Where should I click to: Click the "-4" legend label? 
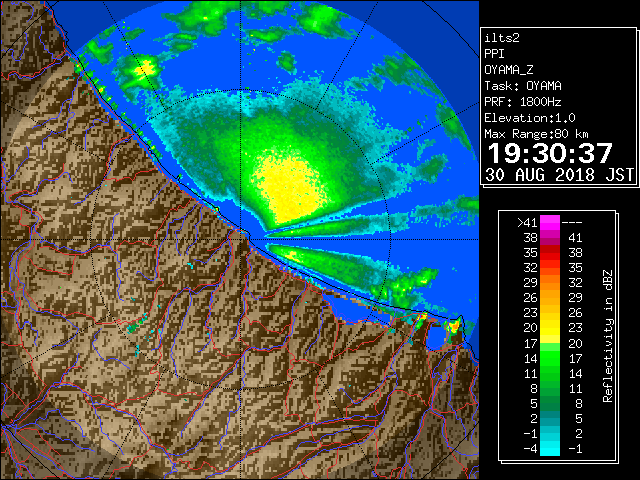pyautogui.click(x=530, y=449)
